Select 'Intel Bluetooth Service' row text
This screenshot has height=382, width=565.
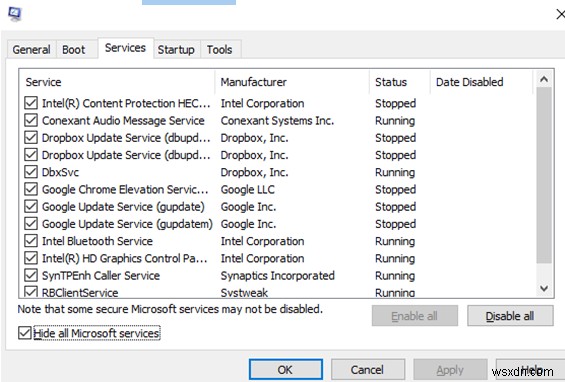click(x=97, y=241)
